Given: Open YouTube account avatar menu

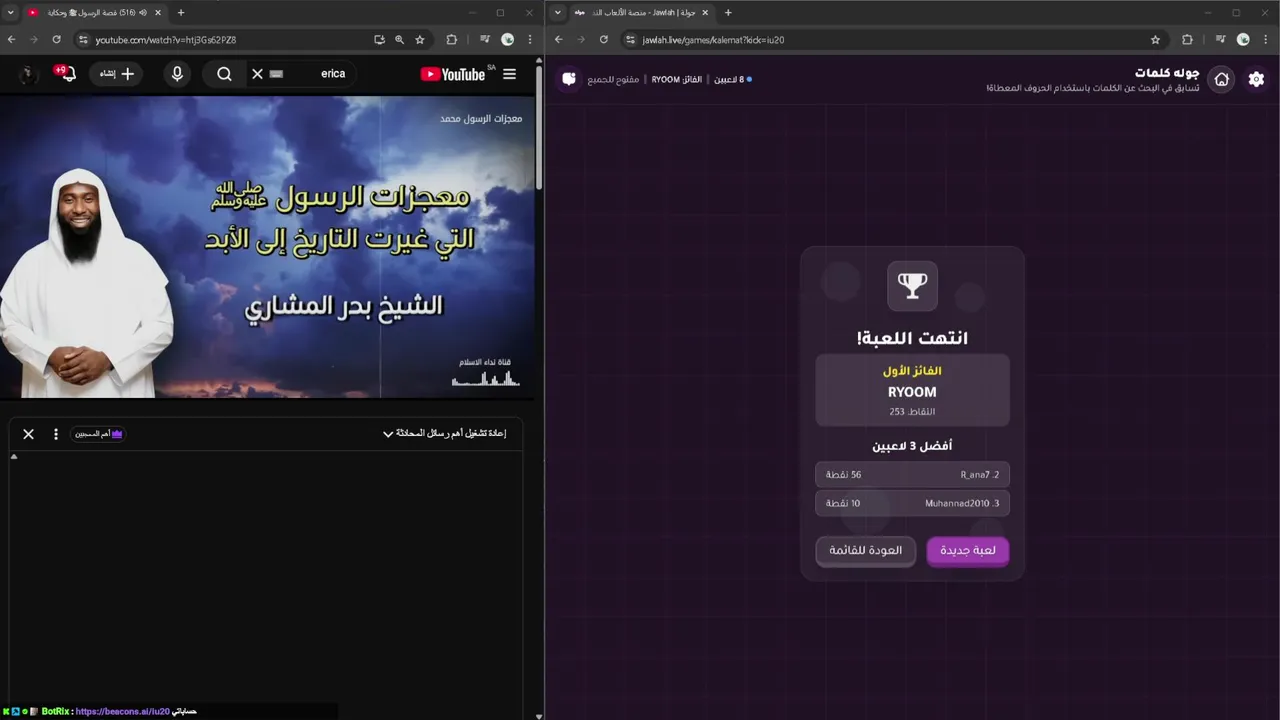Looking at the screenshot, I should click(27, 74).
